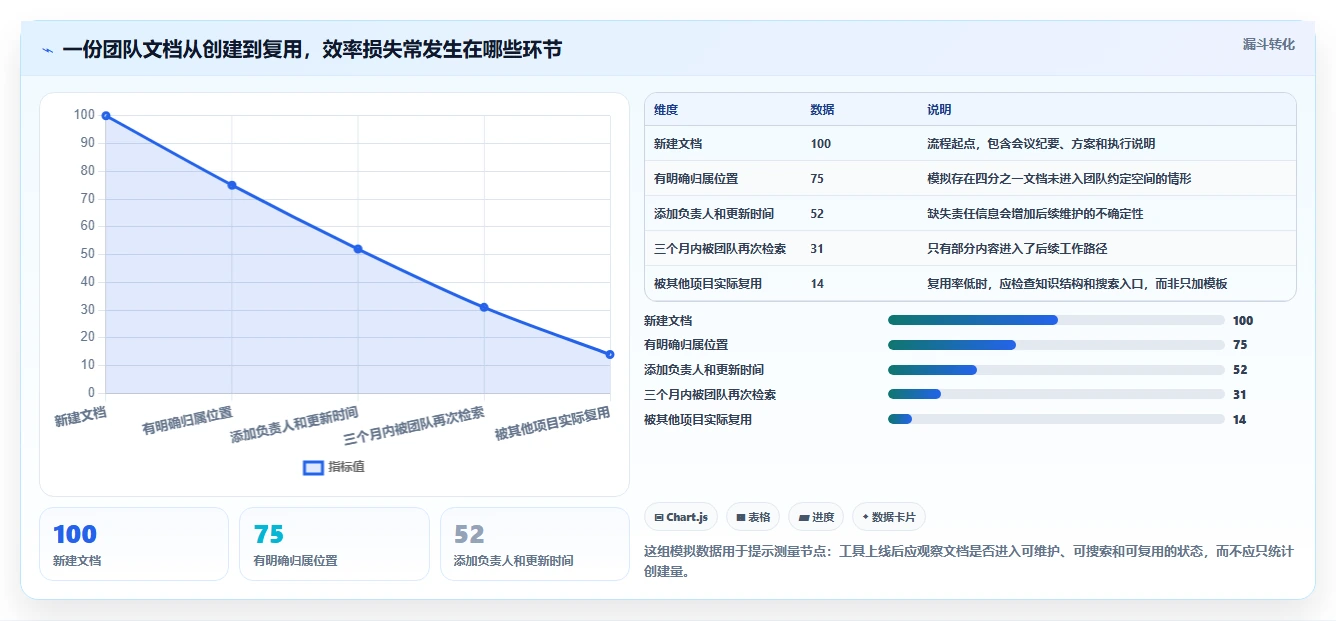Click the progress list value 14
This screenshot has width=1336, height=621.
(1240, 420)
